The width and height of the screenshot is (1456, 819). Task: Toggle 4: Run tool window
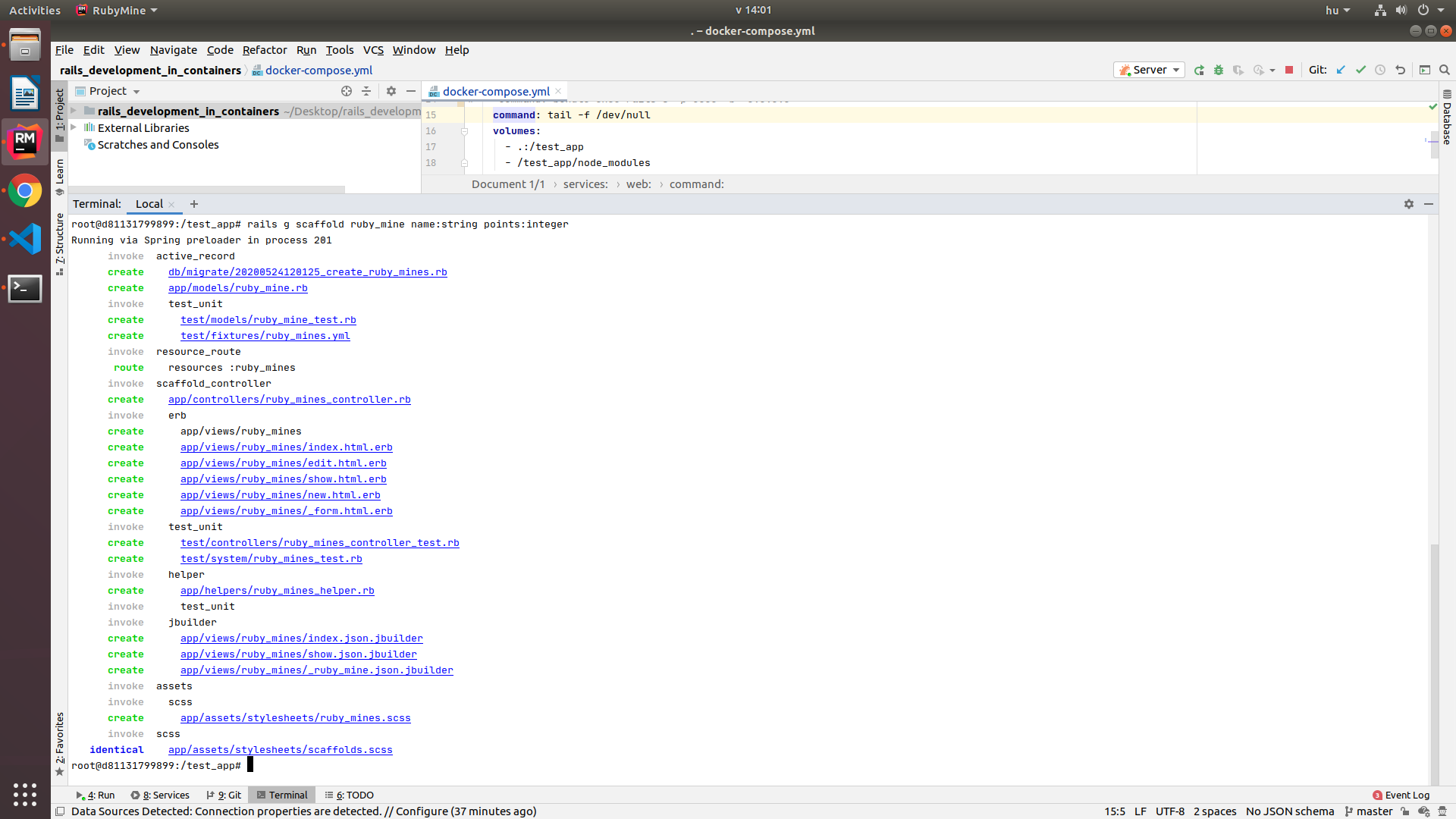tap(96, 795)
